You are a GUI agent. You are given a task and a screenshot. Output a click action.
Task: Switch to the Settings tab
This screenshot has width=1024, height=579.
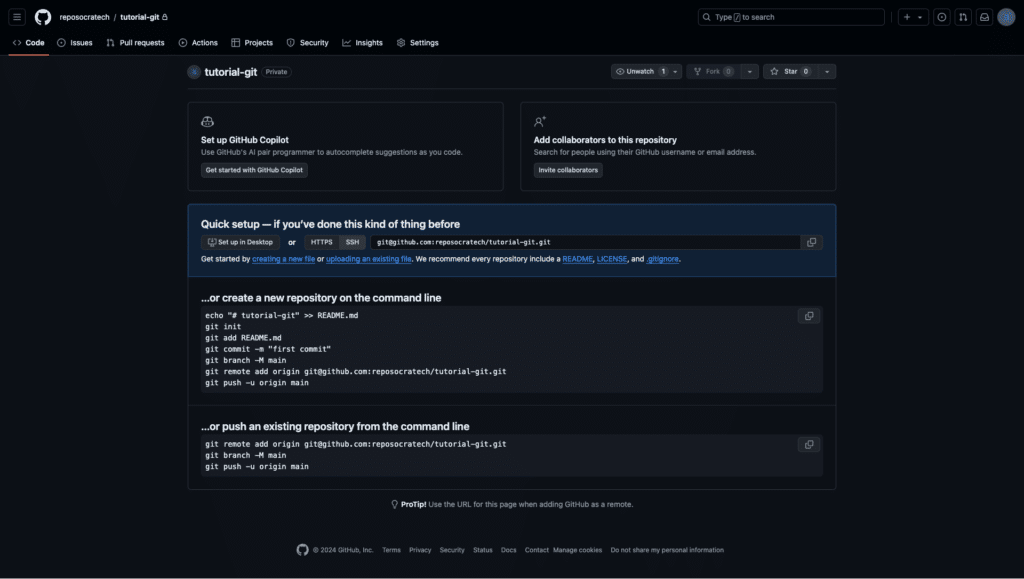[x=417, y=42]
